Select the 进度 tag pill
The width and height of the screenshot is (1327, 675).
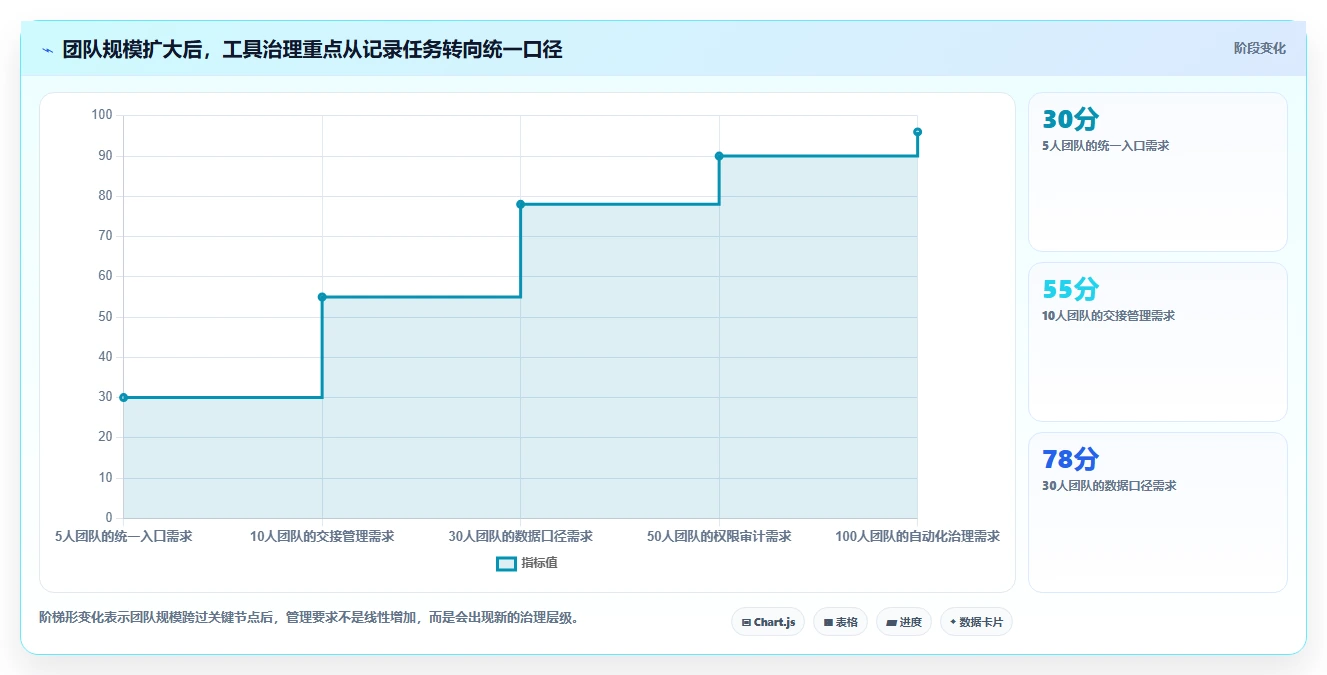[x=904, y=622]
